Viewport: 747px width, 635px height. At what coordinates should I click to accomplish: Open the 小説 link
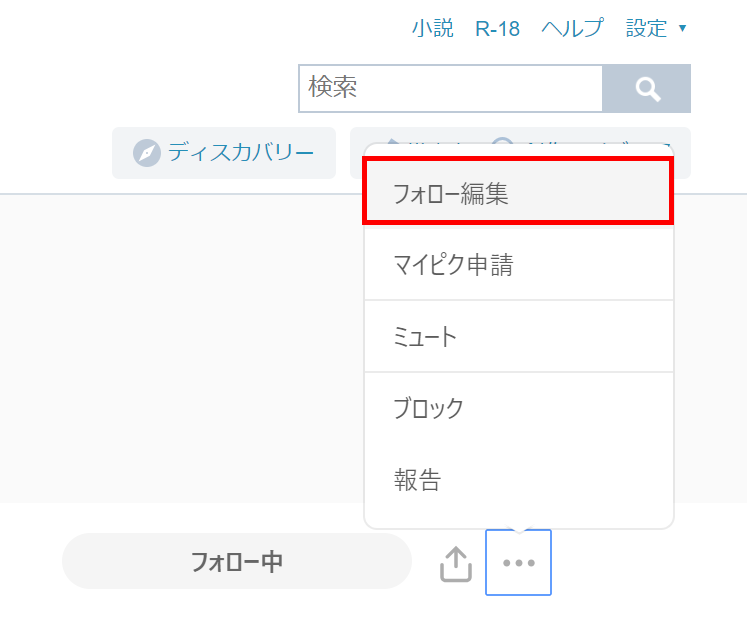point(432,28)
